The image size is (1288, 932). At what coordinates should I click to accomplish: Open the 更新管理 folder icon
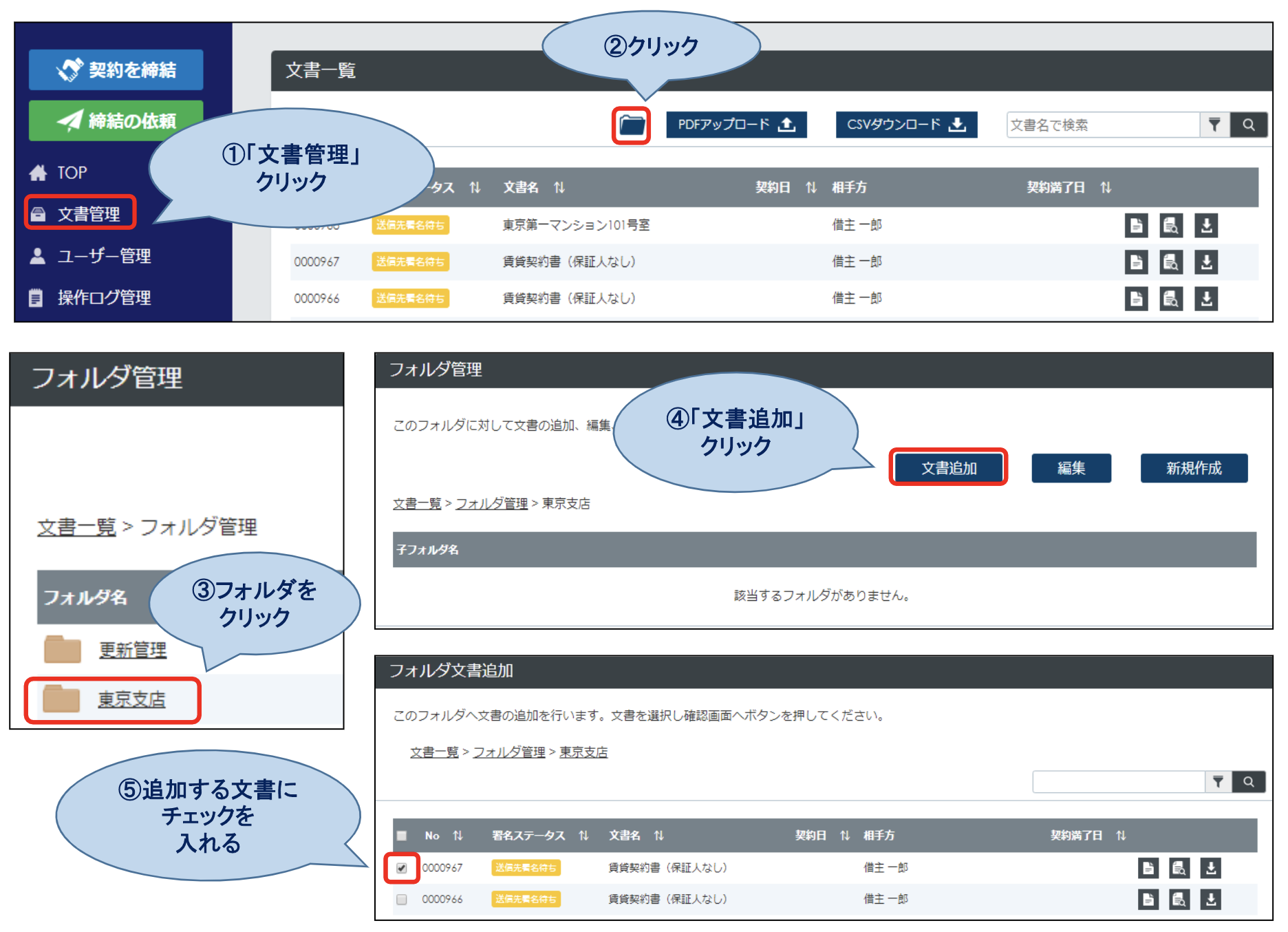coord(61,649)
